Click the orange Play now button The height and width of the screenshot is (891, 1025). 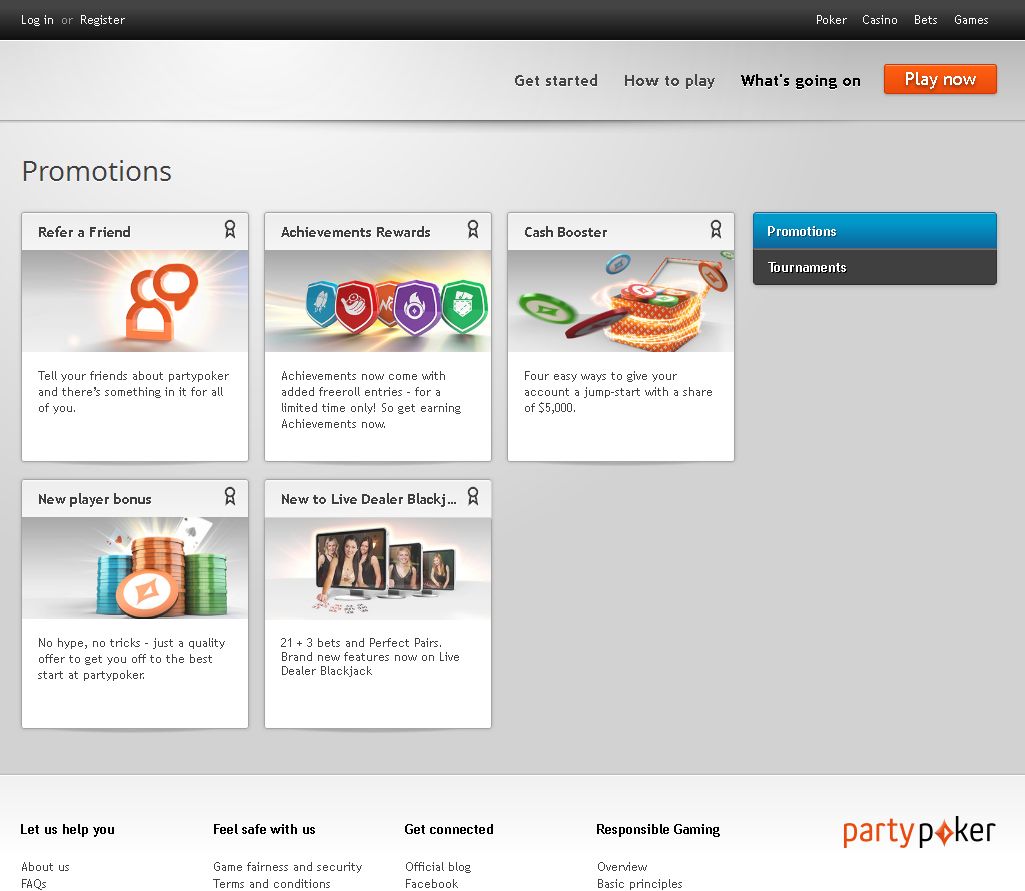pos(940,79)
